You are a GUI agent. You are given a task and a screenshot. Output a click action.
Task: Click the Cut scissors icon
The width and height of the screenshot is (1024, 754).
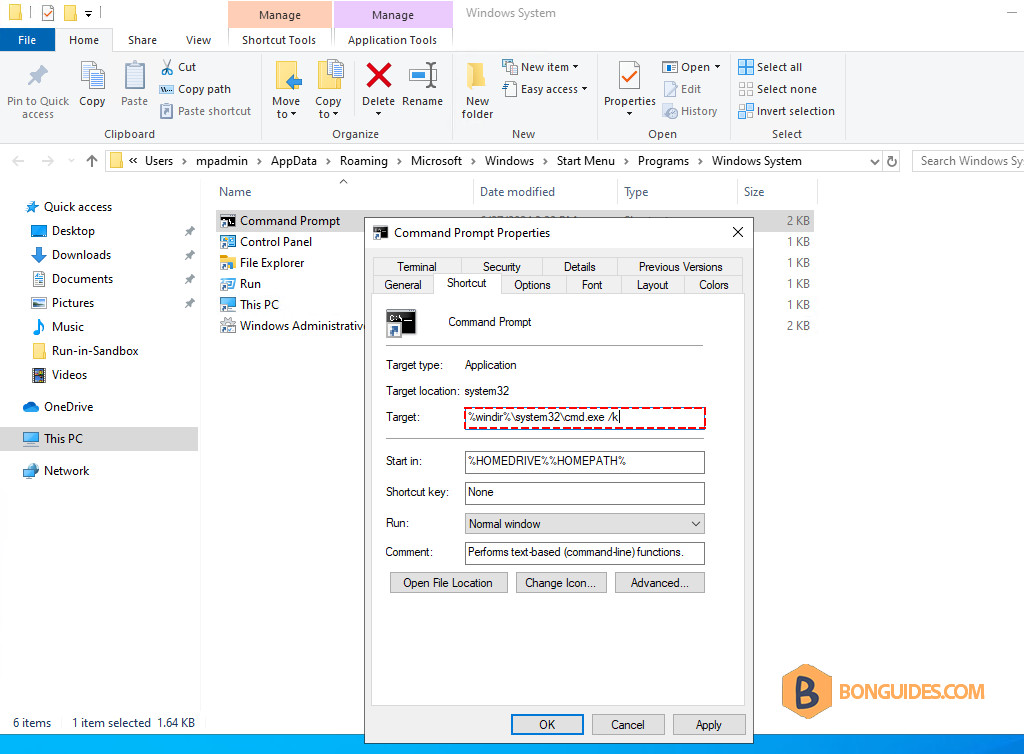click(x=168, y=67)
